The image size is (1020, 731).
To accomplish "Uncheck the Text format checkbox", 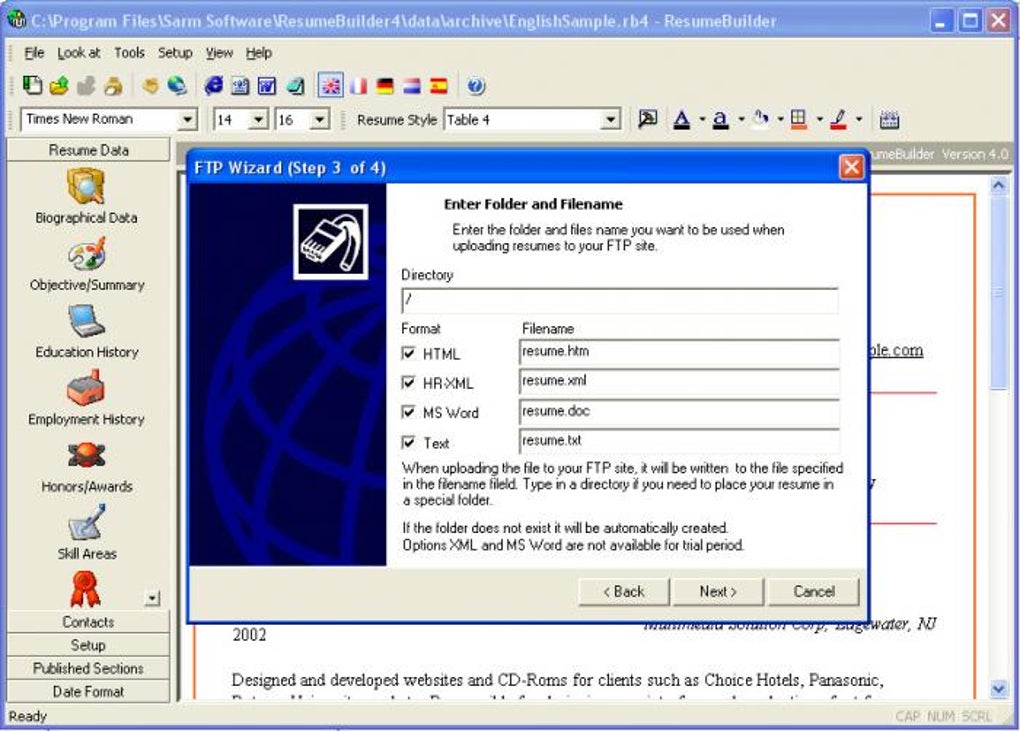I will 409,442.
